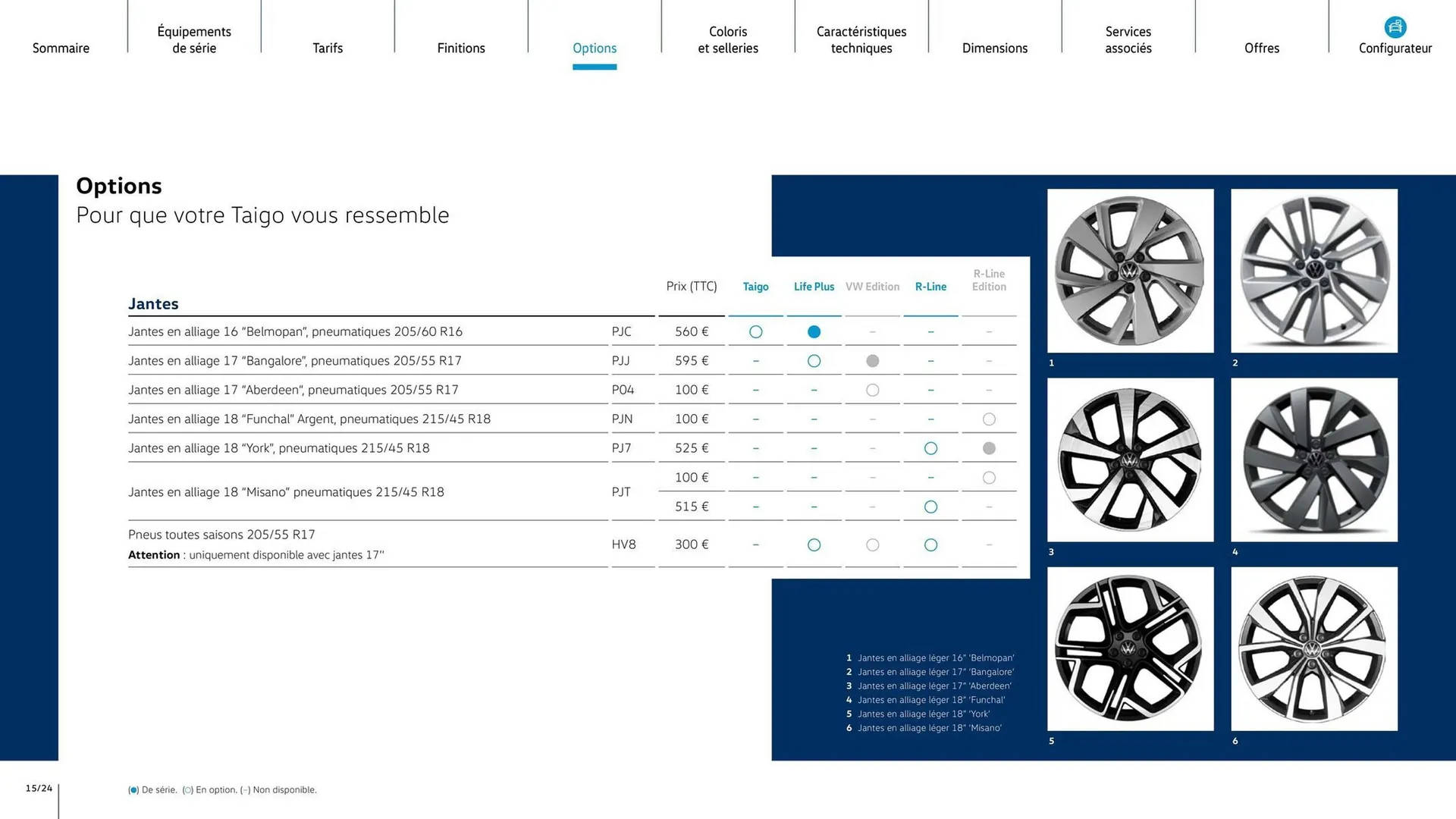Open the Offres tab
This screenshot has width=1456, height=819.
pyautogui.click(x=1262, y=48)
